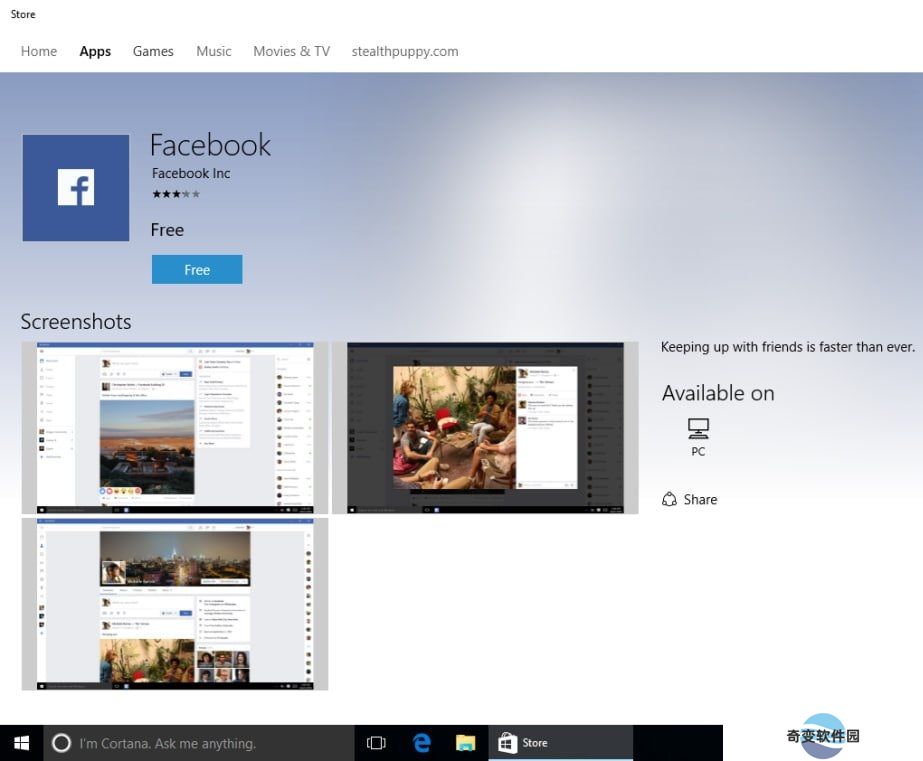The width and height of the screenshot is (923, 761).
Task: Open the Home tab in Store
Action: click(x=39, y=51)
